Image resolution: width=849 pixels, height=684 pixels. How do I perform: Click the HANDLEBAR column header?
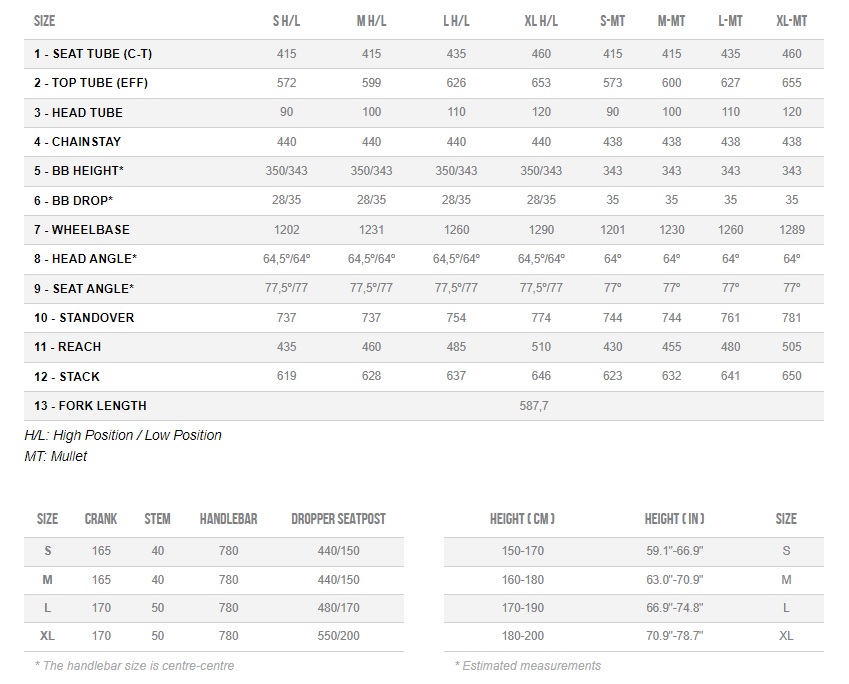tap(228, 519)
